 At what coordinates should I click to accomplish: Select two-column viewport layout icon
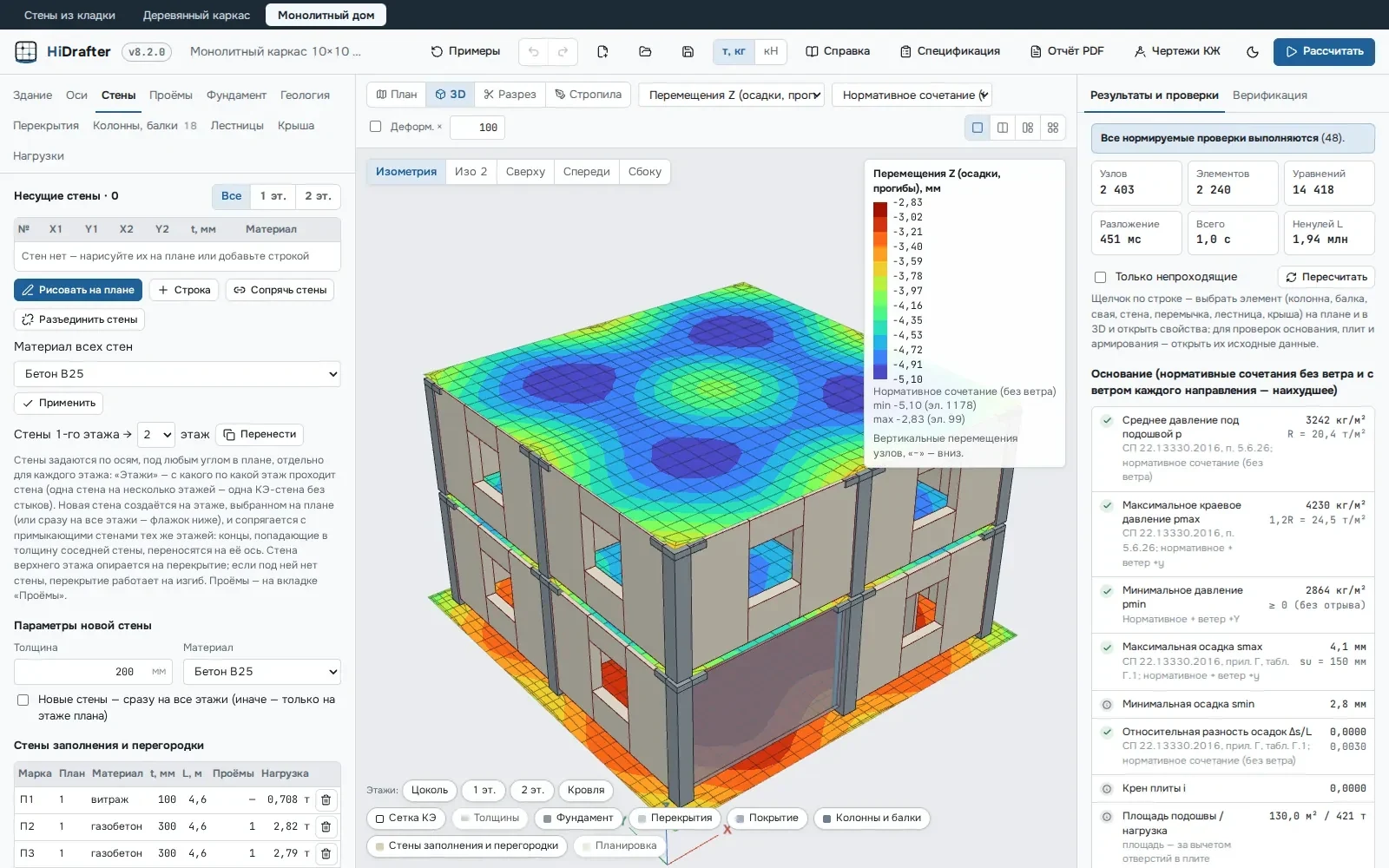click(1003, 128)
